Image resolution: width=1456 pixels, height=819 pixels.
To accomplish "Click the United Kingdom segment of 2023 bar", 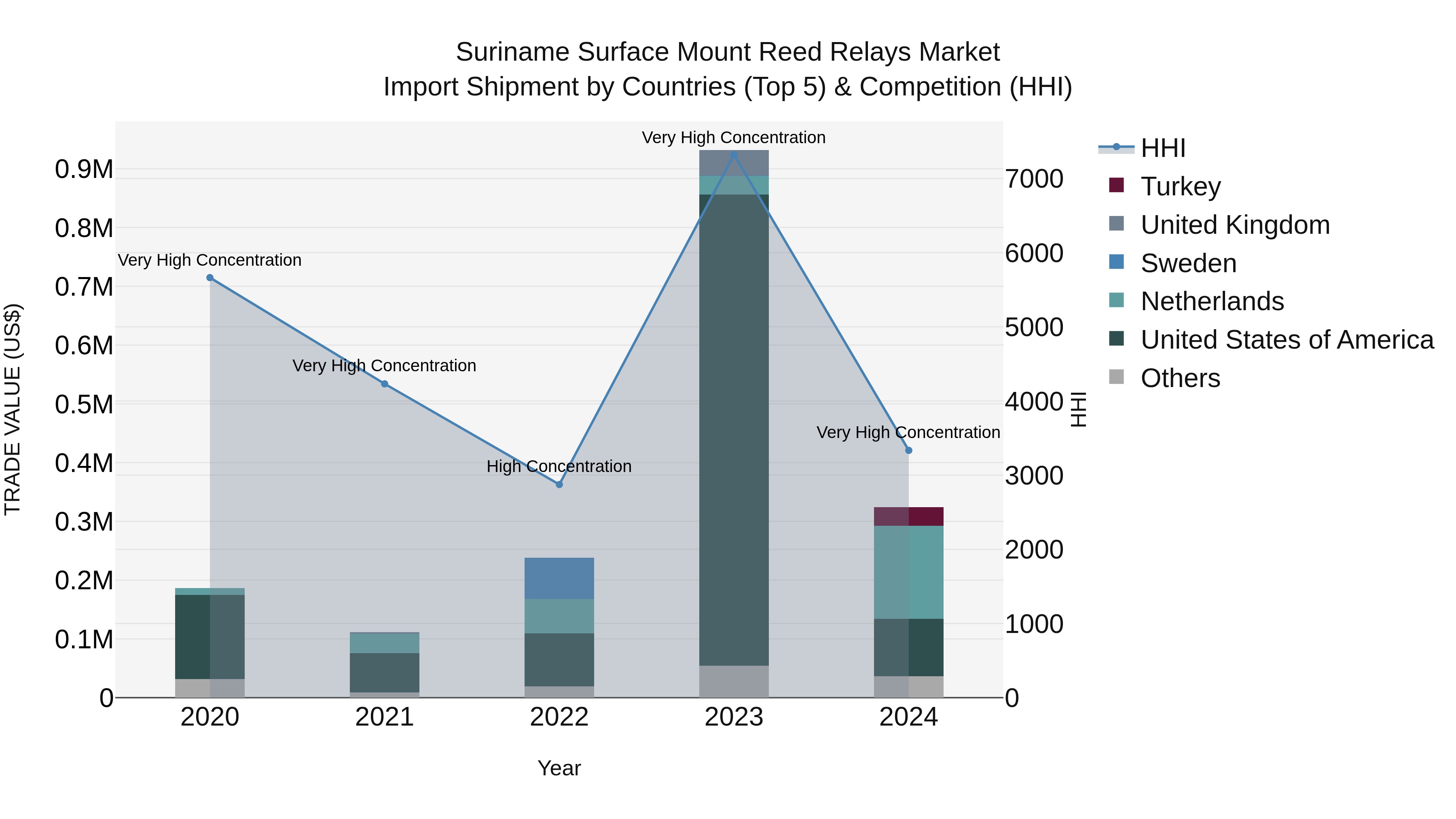I will 734,163.
